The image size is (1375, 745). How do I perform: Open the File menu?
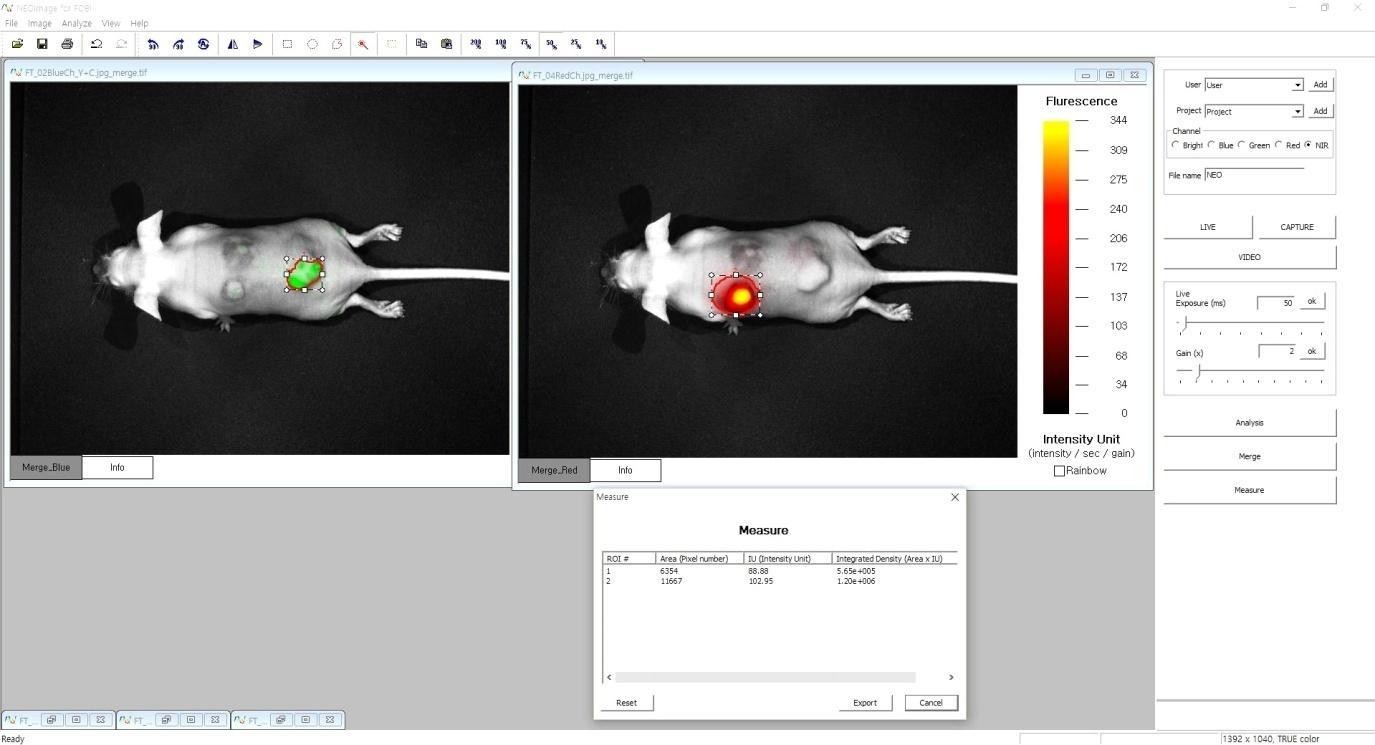tap(11, 23)
